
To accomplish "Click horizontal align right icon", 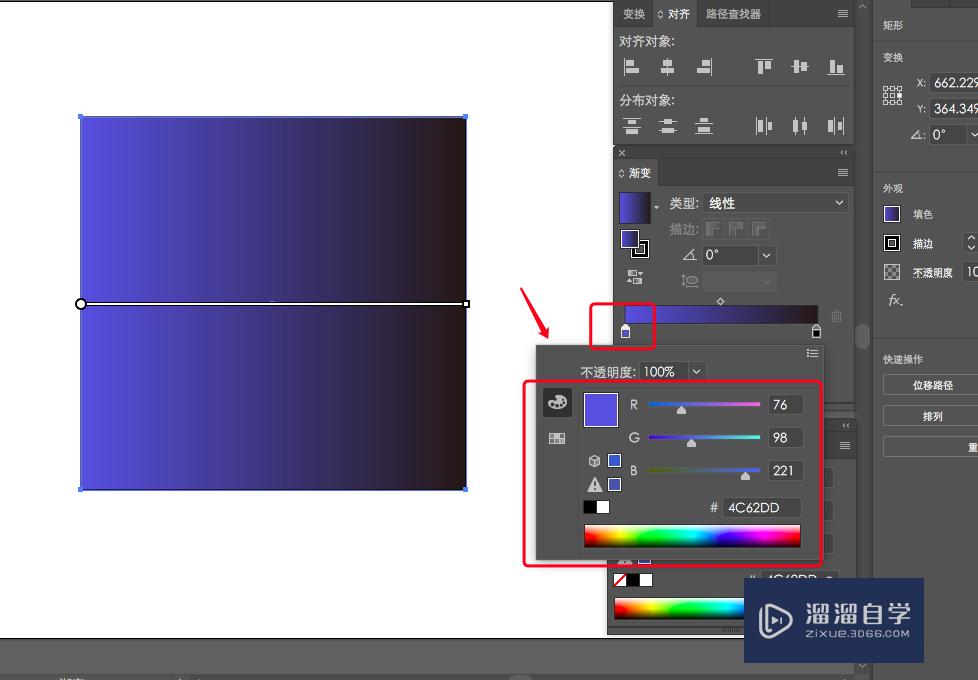I will [705, 67].
